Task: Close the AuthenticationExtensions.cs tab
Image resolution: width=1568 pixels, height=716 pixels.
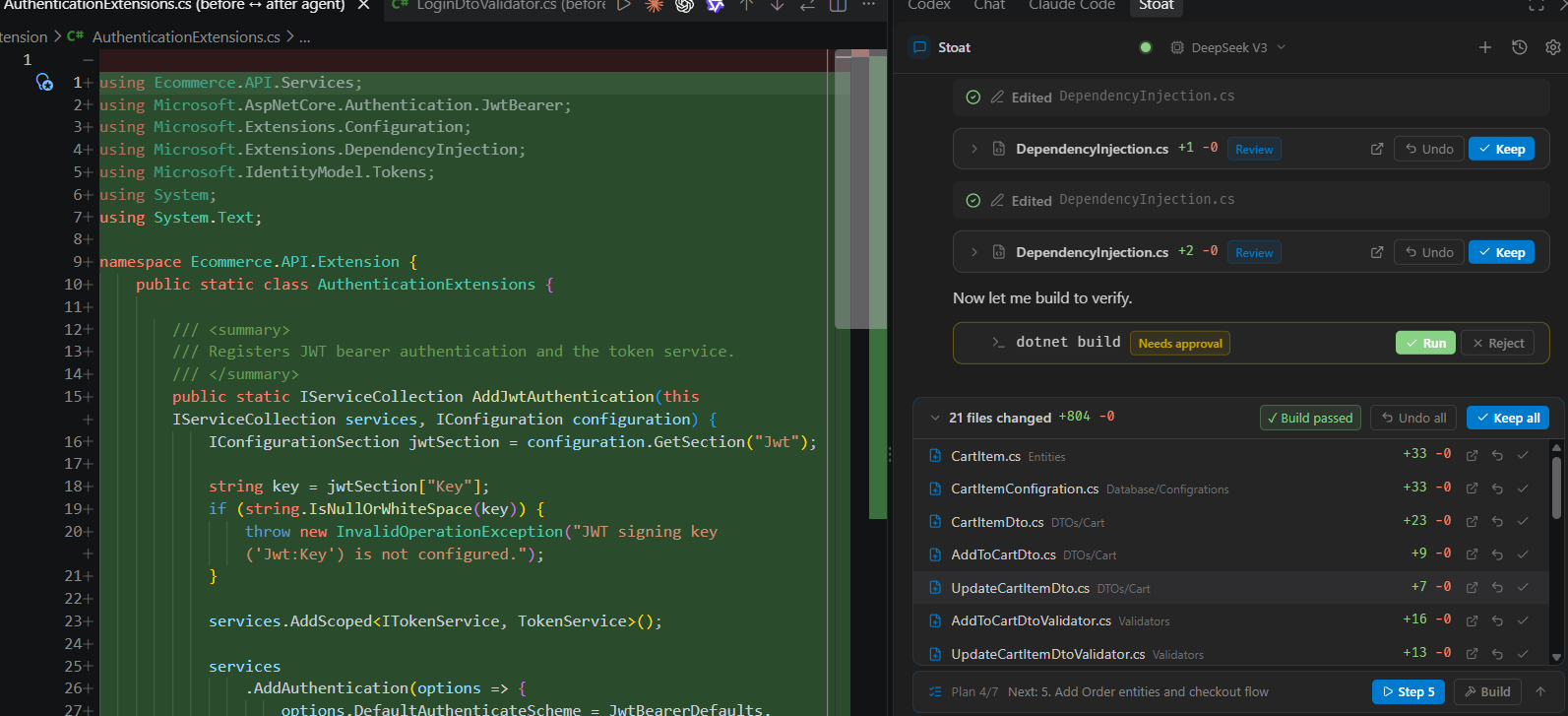Action: (x=363, y=5)
